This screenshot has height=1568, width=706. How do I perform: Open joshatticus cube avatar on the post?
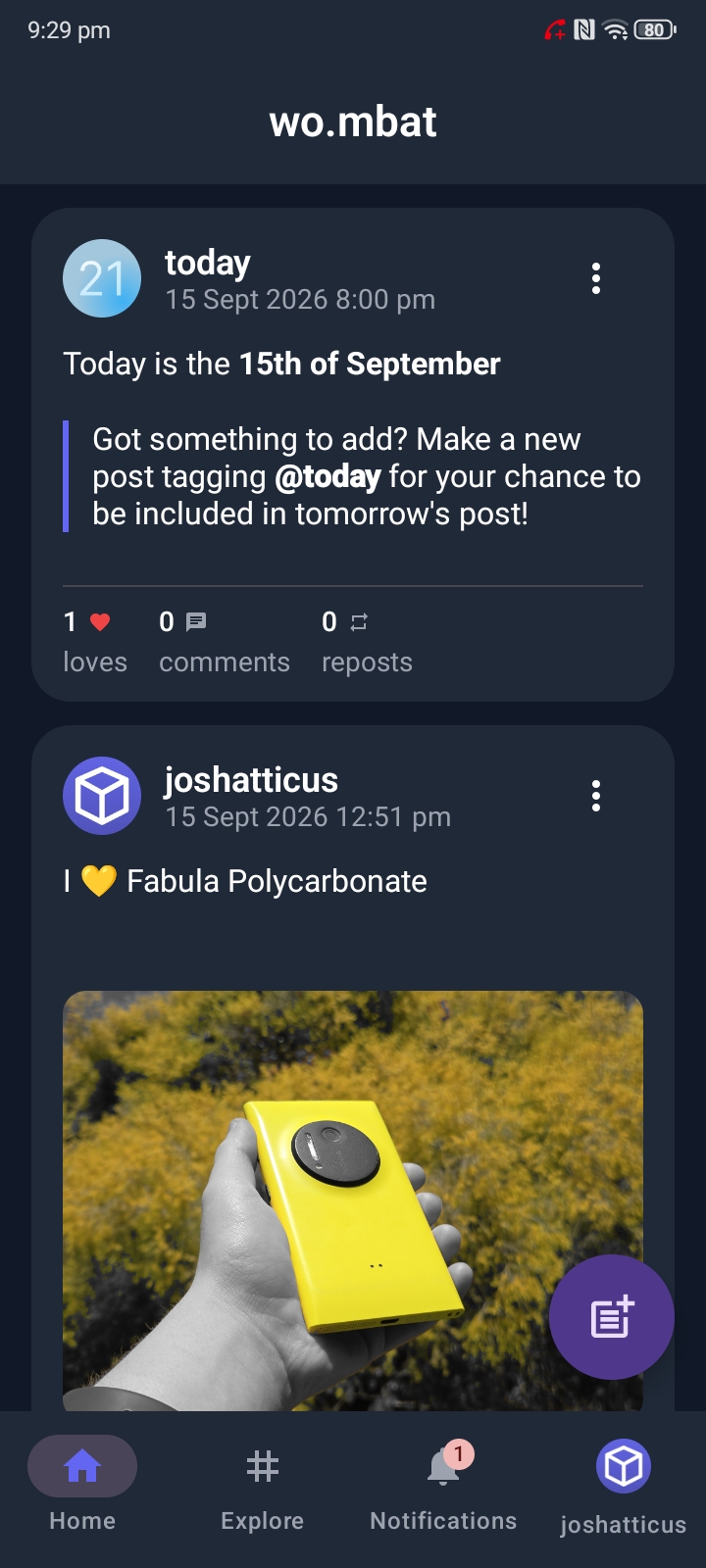(x=102, y=796)
